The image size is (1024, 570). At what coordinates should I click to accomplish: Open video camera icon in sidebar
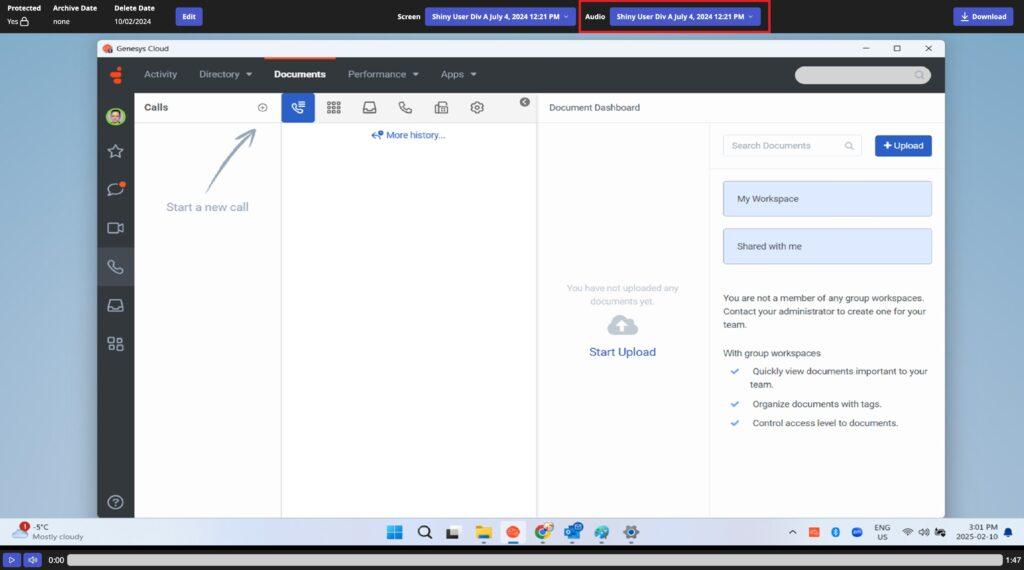pyautogui.click(x=115, y=228)
